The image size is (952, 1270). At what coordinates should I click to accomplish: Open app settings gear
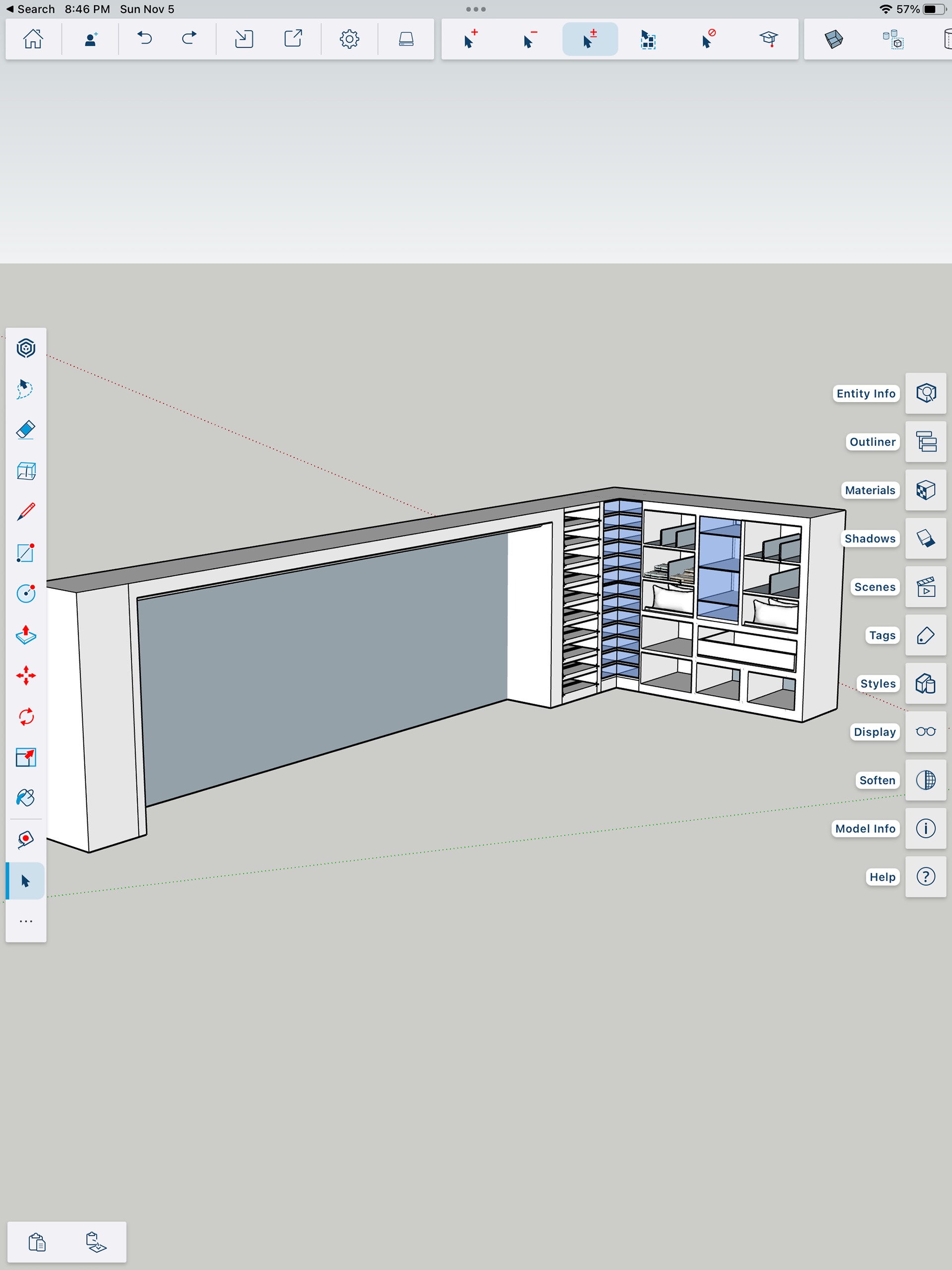click(349, 39)
